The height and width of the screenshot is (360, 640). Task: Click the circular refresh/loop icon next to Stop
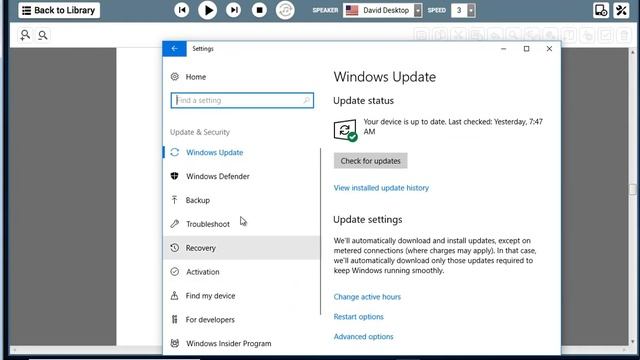285,10
